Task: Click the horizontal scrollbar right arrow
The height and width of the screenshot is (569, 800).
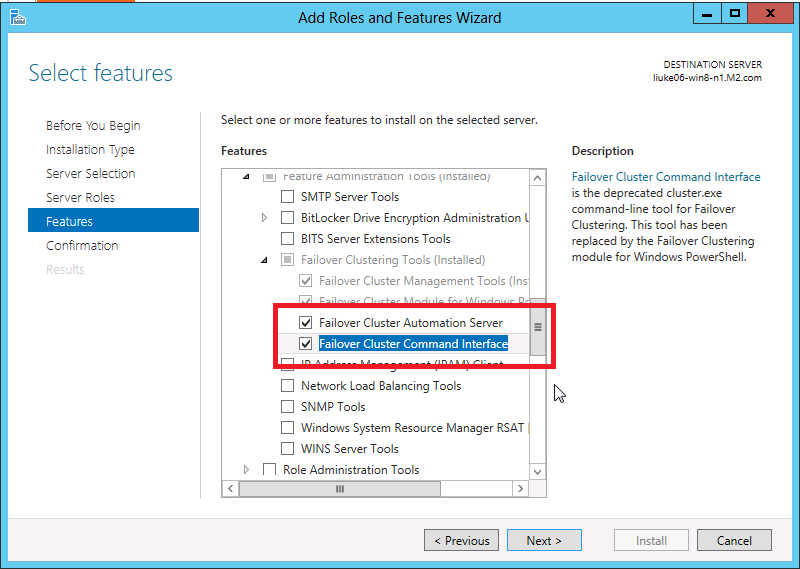Action: click(x=519, y=489)
